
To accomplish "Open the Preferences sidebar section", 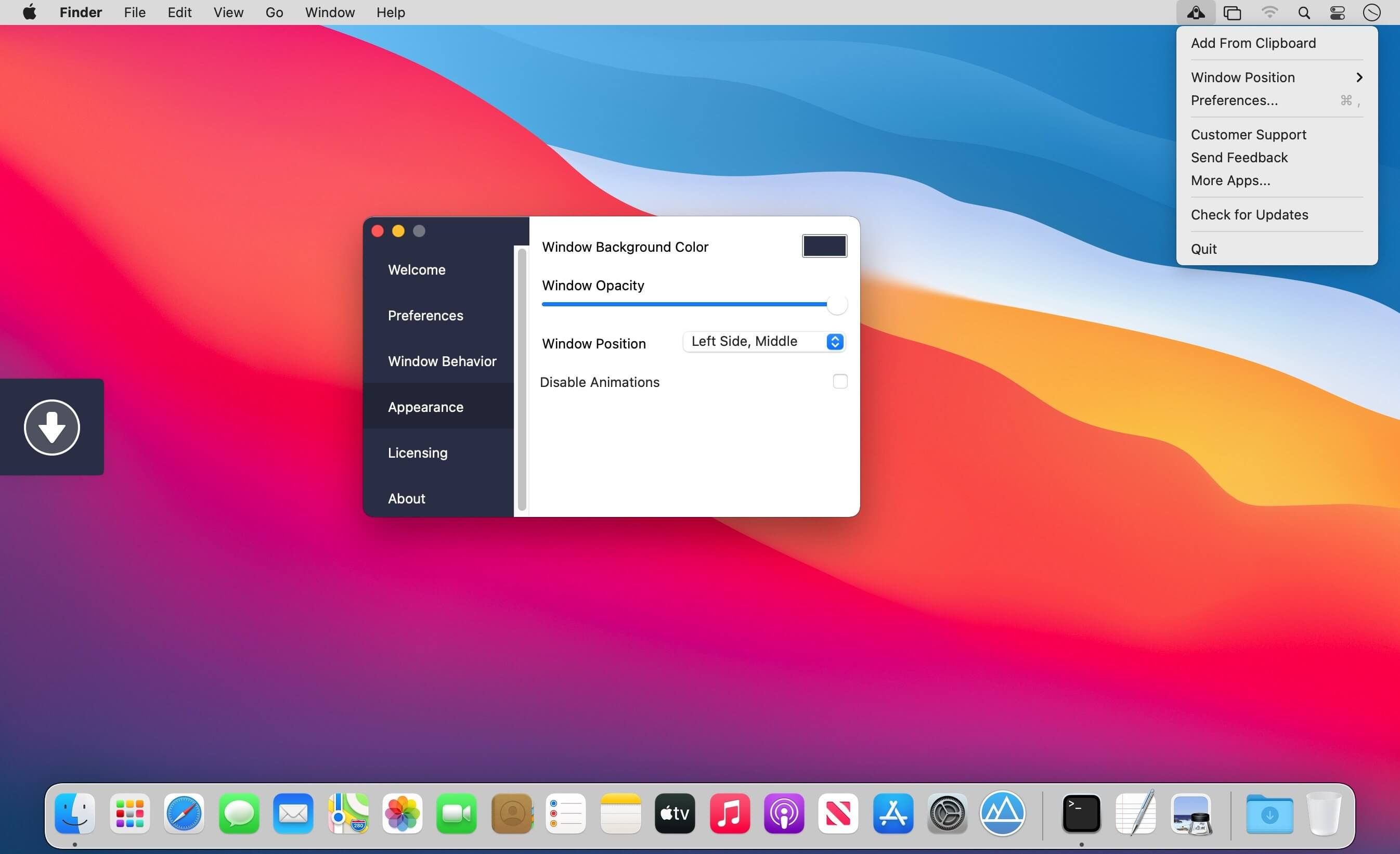I will [x=438, y=315].
